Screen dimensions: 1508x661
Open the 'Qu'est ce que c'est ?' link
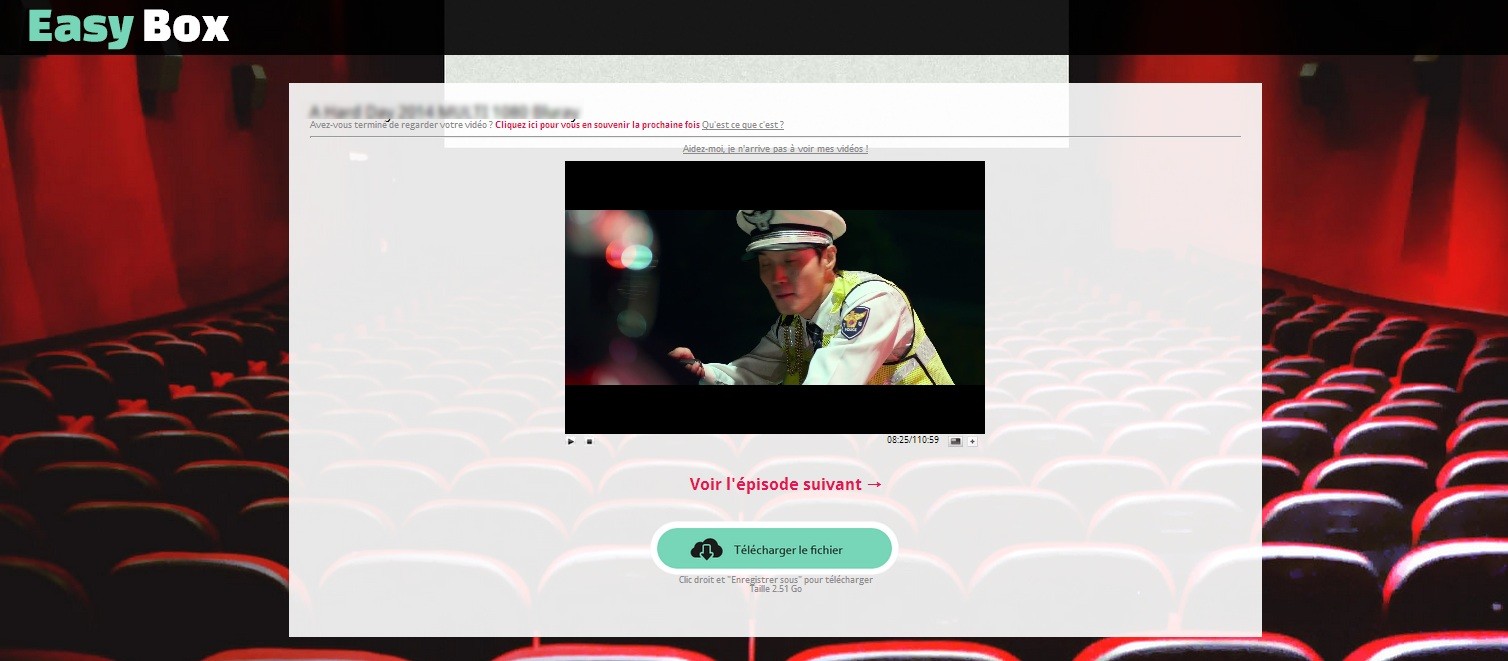(x=742, y=125)
